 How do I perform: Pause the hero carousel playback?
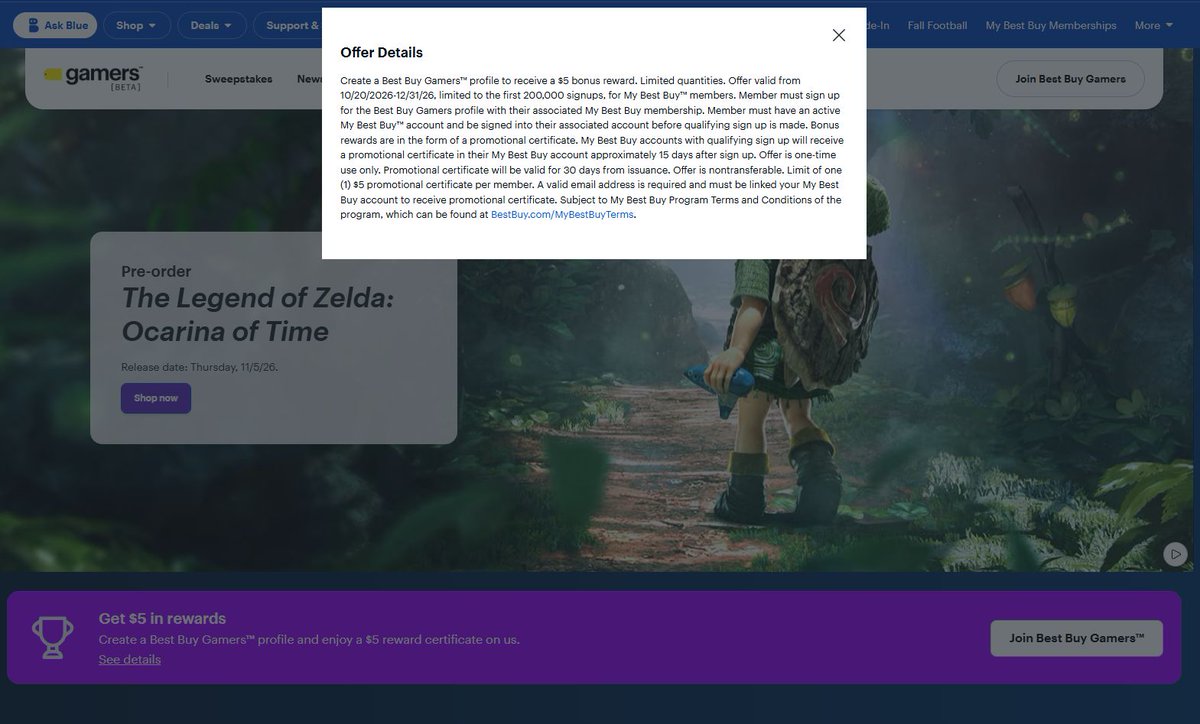1175,553
